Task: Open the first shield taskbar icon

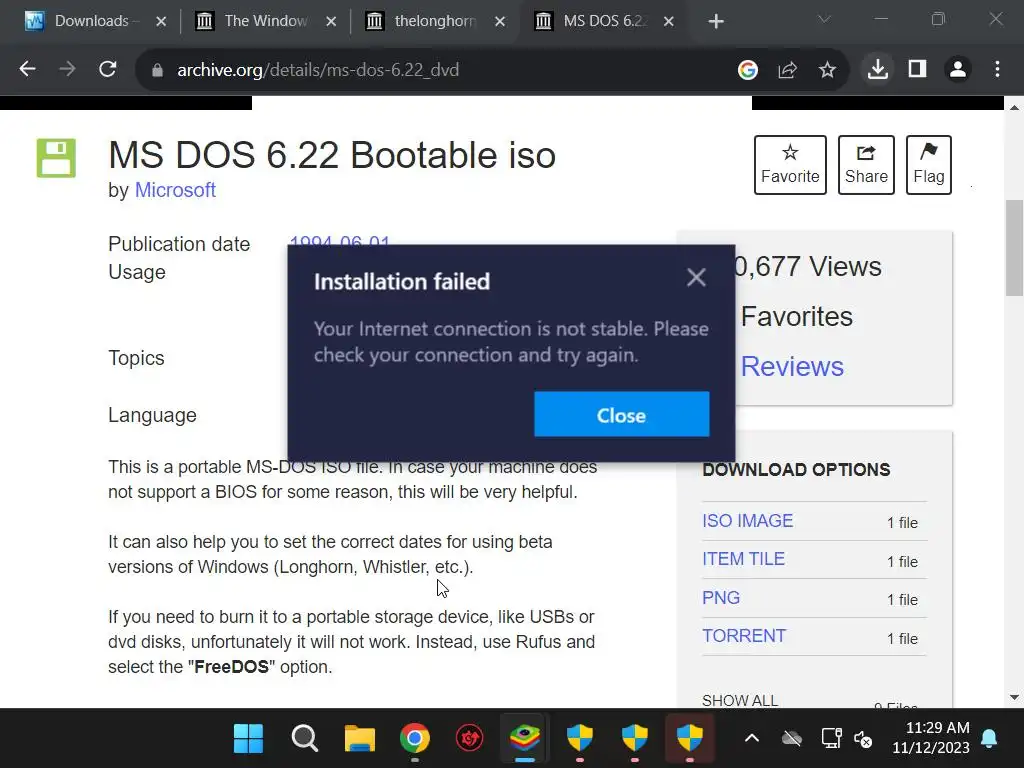Action: 579,739
